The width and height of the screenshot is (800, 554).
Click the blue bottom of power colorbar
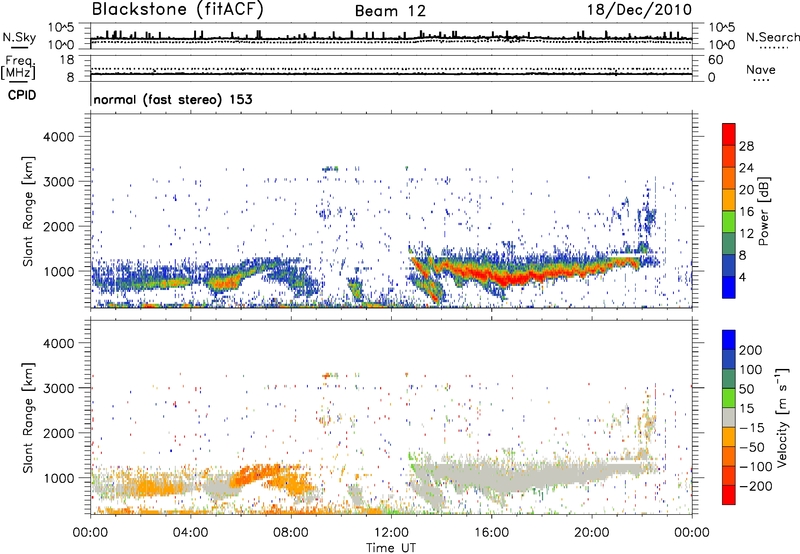[x=729, y=287]
